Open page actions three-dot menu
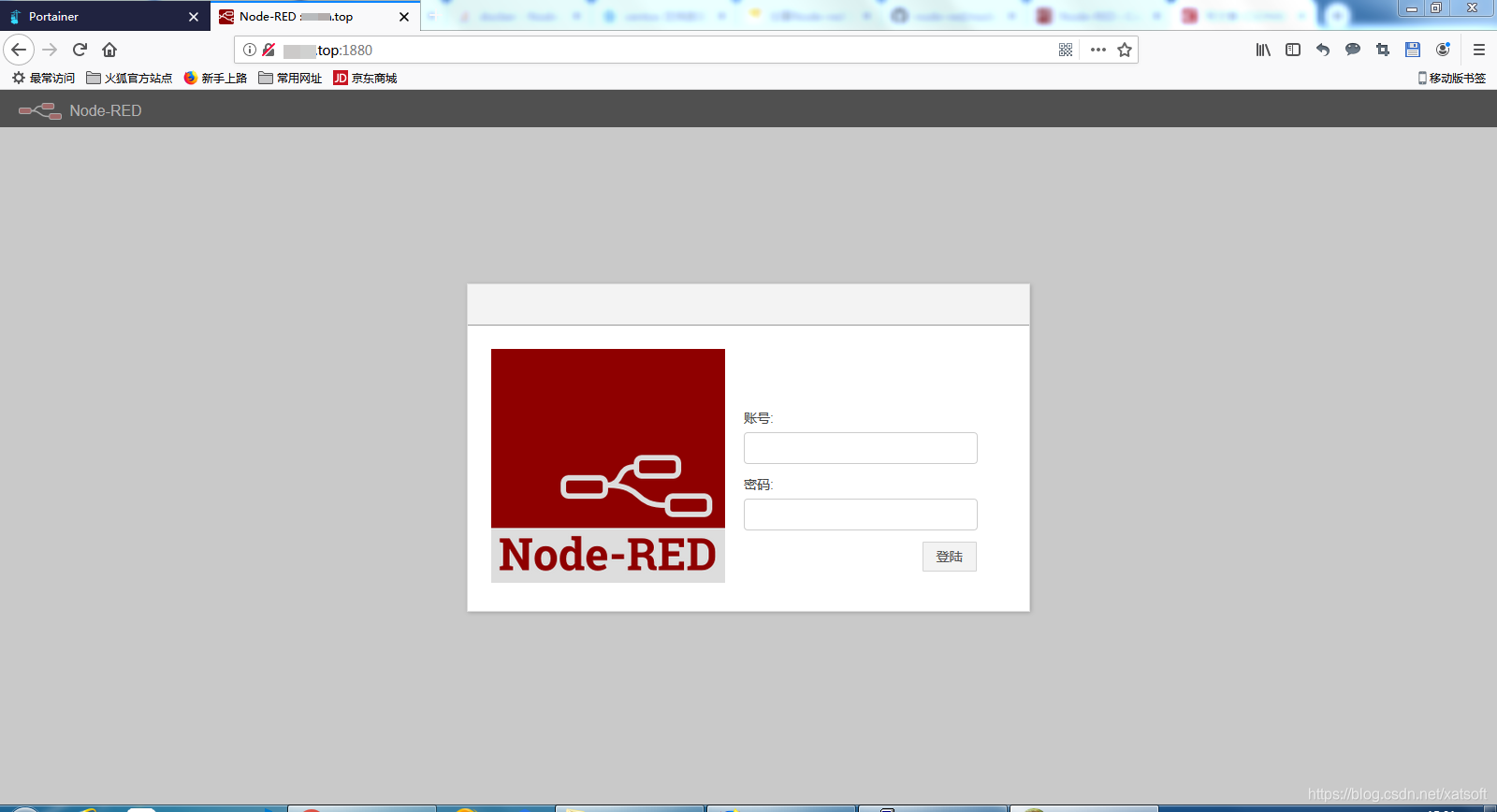 click(x=1098, y=50)
